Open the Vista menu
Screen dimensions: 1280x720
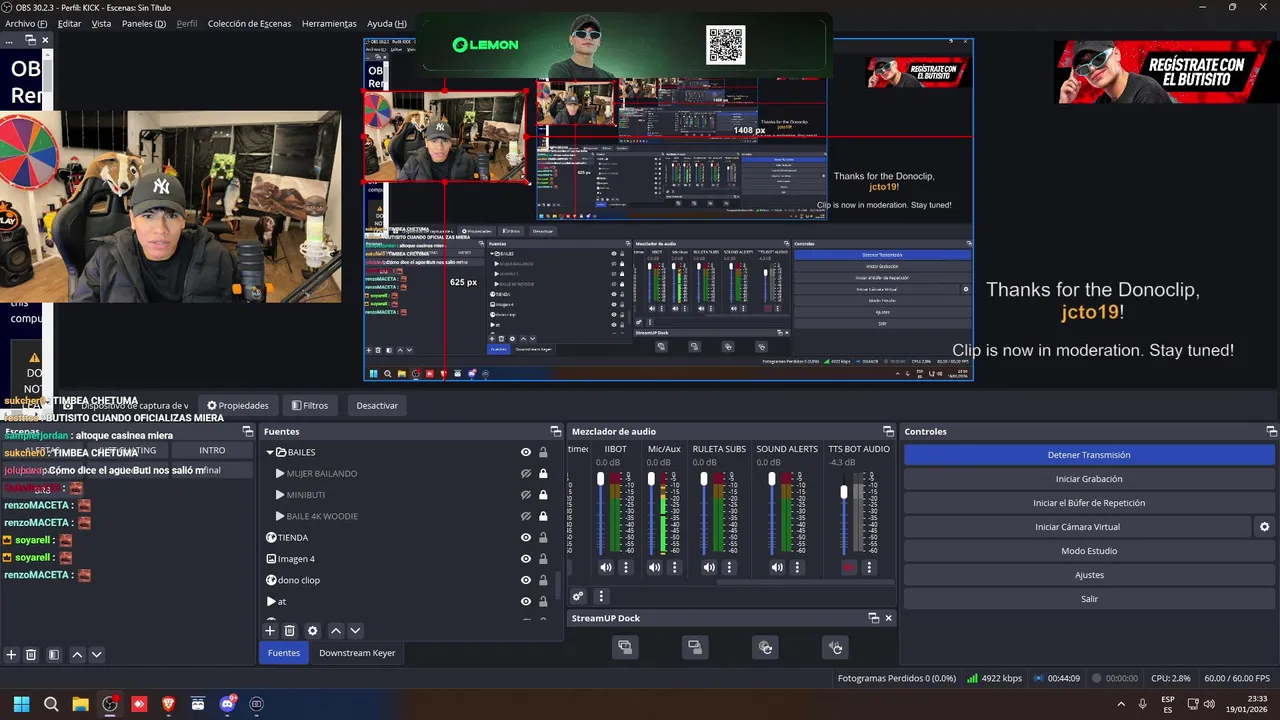point(102,23)
